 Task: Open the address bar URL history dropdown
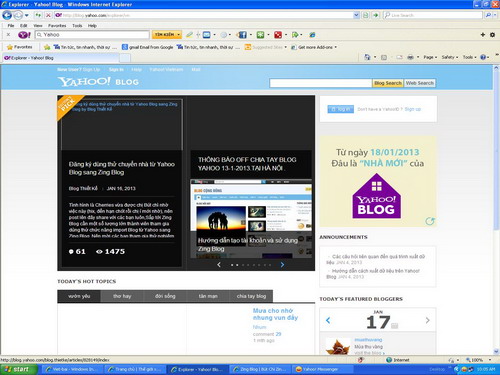(x=356, y=15)
